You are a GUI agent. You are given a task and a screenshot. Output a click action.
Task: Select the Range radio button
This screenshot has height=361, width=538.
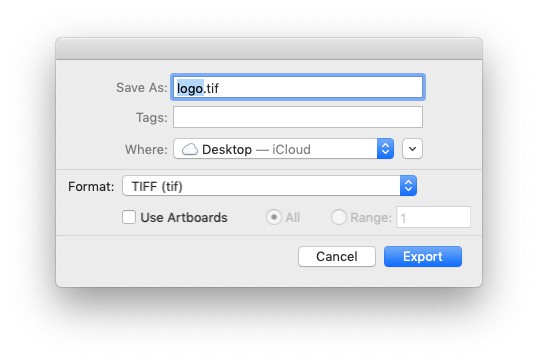coord(339,217)
